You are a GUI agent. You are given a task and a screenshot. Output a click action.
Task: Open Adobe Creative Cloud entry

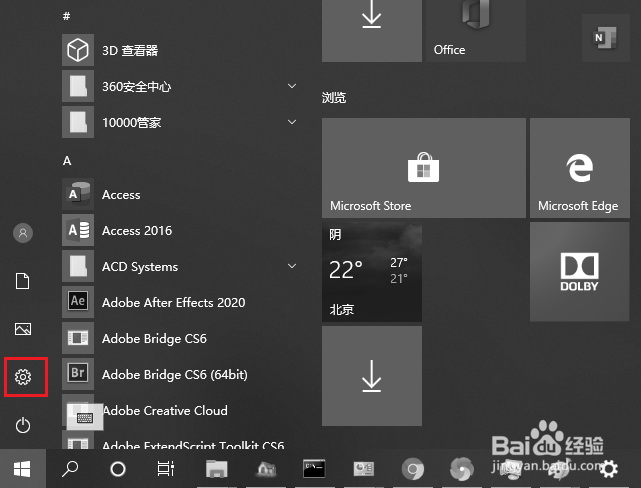180,410
